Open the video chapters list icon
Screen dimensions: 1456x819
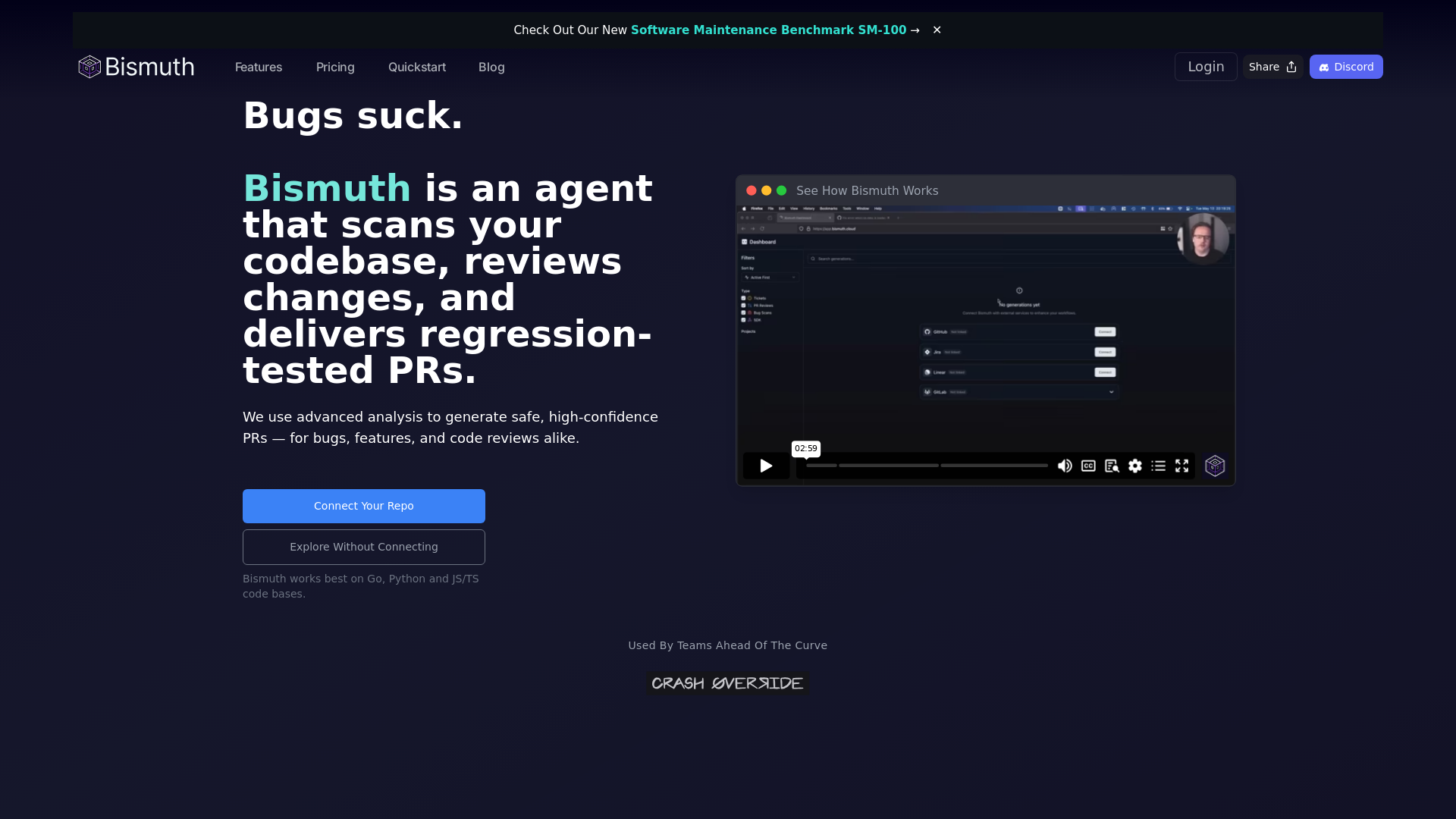tap(1158, 466)
